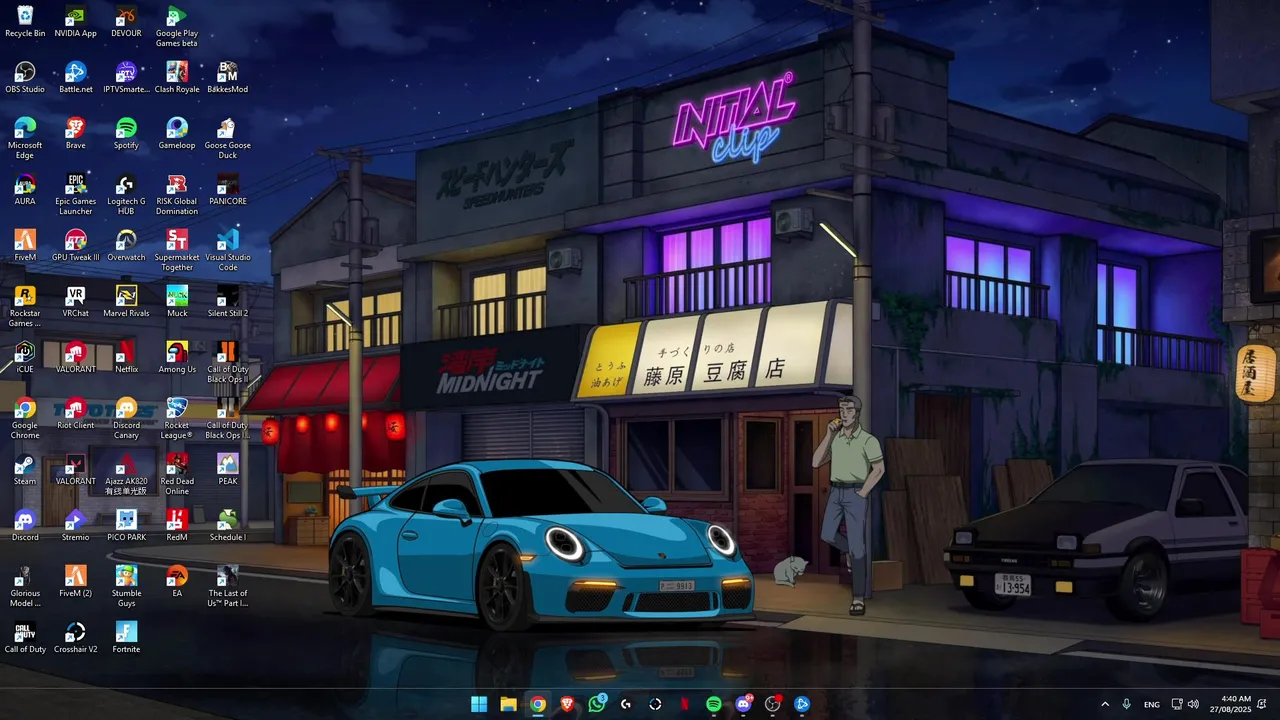The image size is (1280, 720).
Task: Open Google Play Games beta shortcut
Action: [x=177, y=26]
